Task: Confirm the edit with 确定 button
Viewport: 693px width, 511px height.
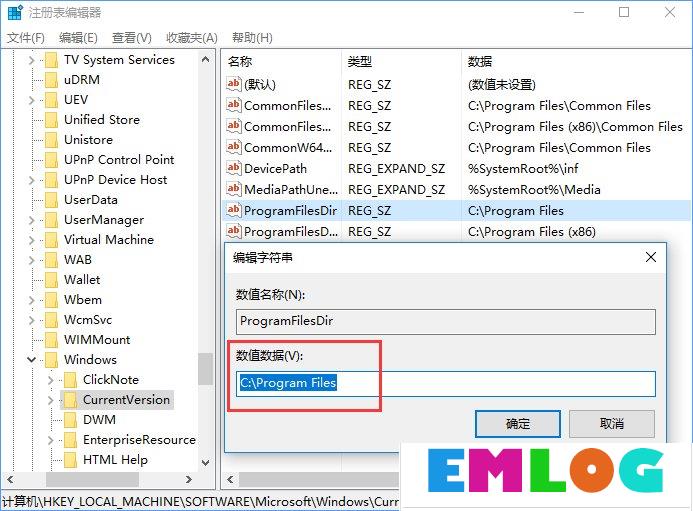Action: point(518,424)
